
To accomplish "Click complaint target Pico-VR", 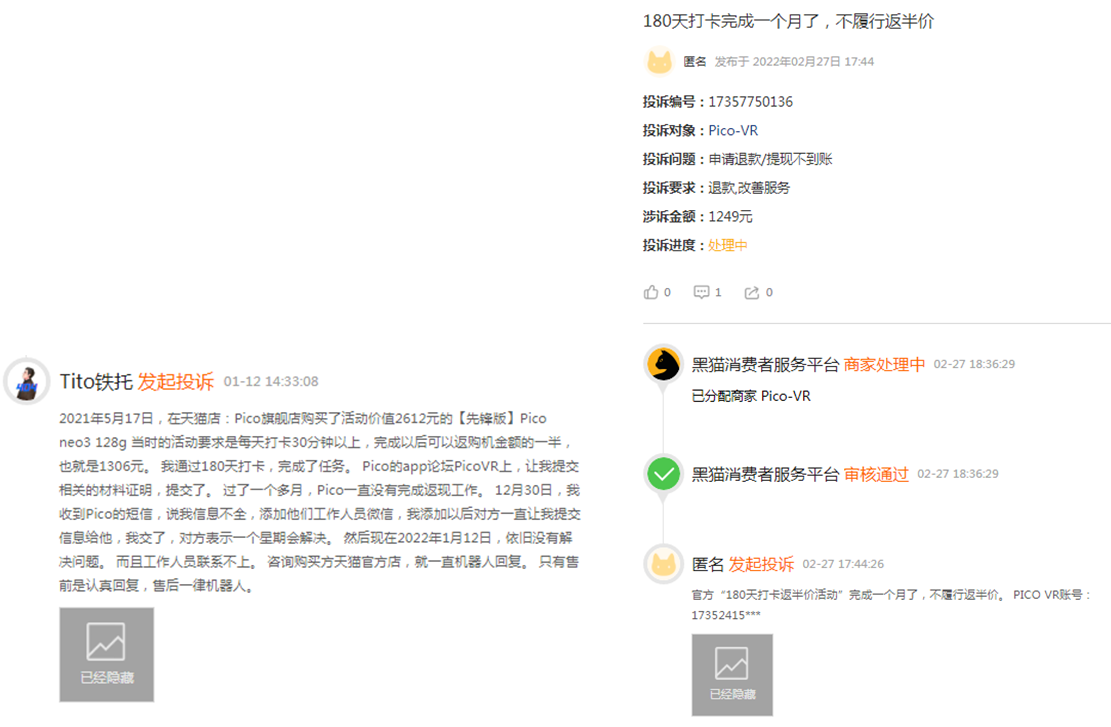I will (x=733, y=130).
